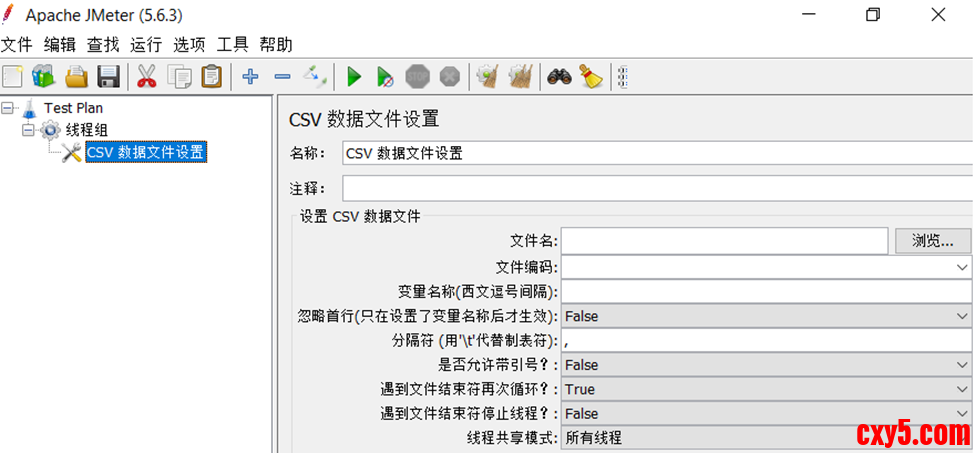Image resolution: width=975 pixels, height=453 pixels.
Task: Collapse the 线程组 tree node
Action: point(28,130)
